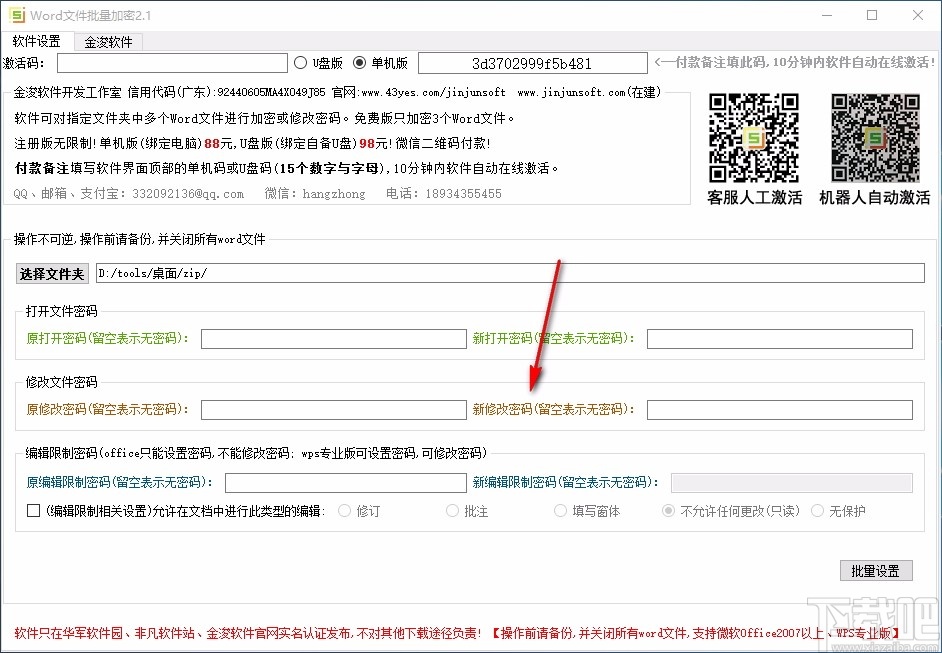The image size is (942, 653).
Task: Click the 激活码 input field
Action: click(x=170, y=62)
